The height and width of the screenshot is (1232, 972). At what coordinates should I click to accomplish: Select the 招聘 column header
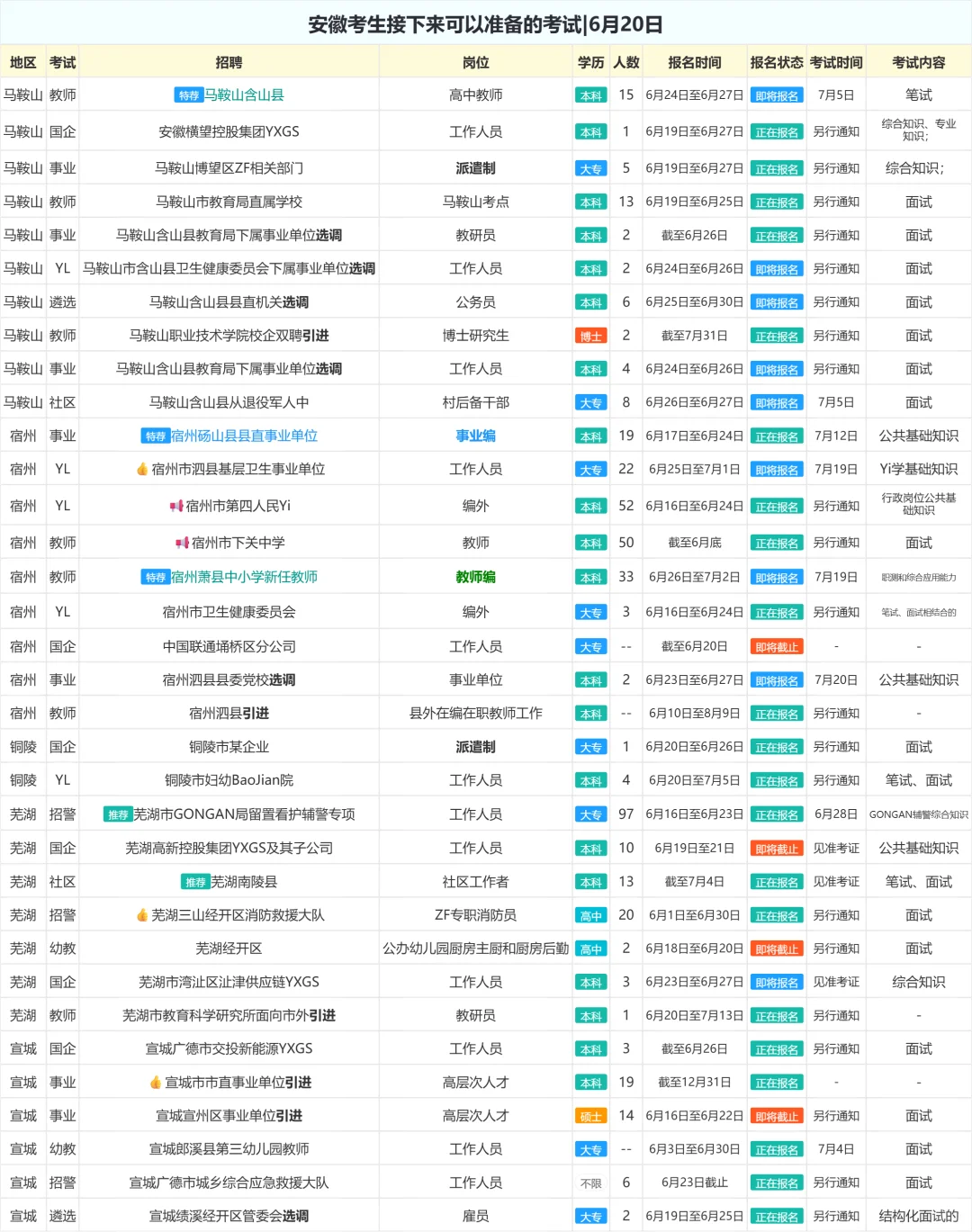point(229,62)
